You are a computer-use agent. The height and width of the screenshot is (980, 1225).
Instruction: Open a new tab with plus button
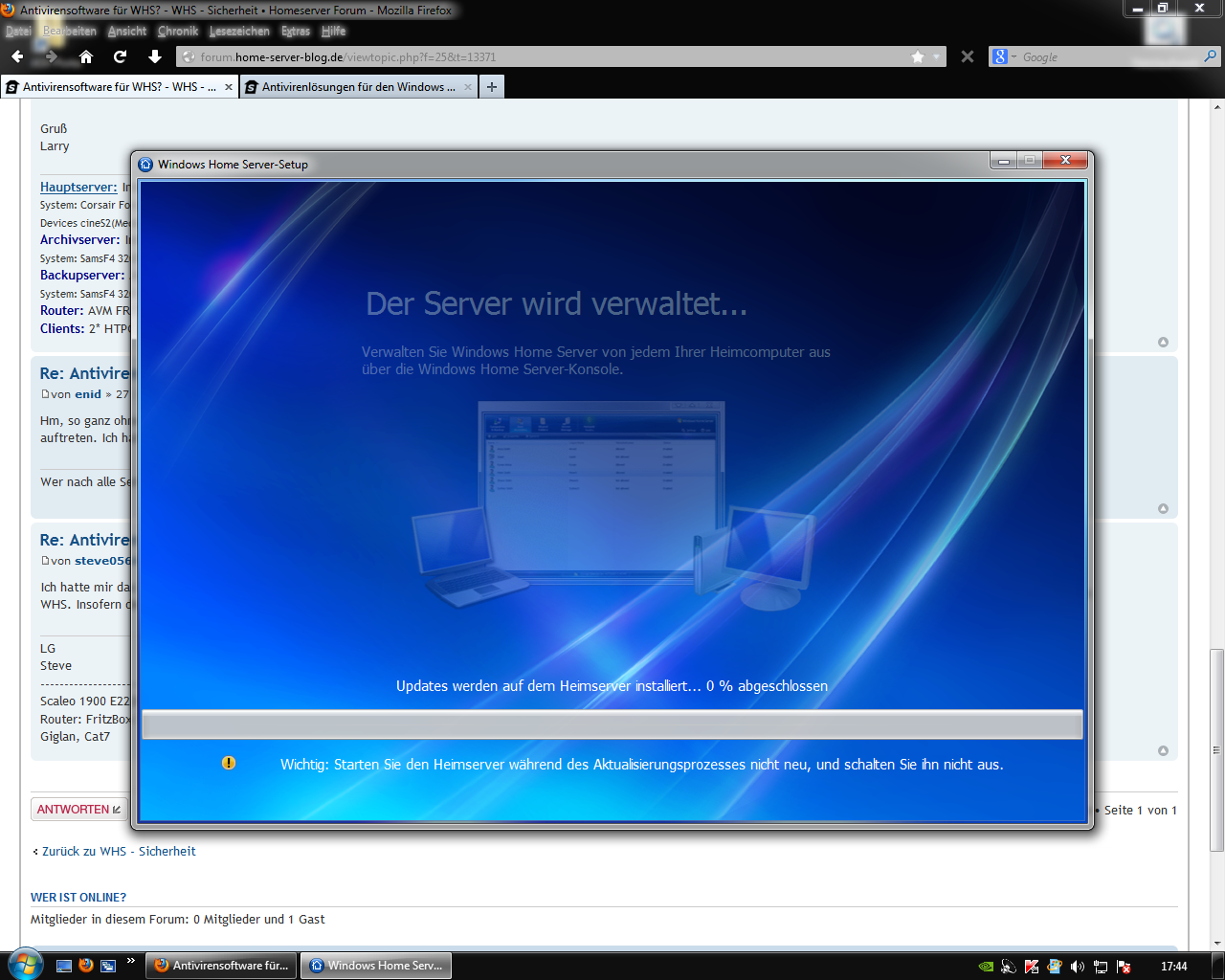click(492, 86)
